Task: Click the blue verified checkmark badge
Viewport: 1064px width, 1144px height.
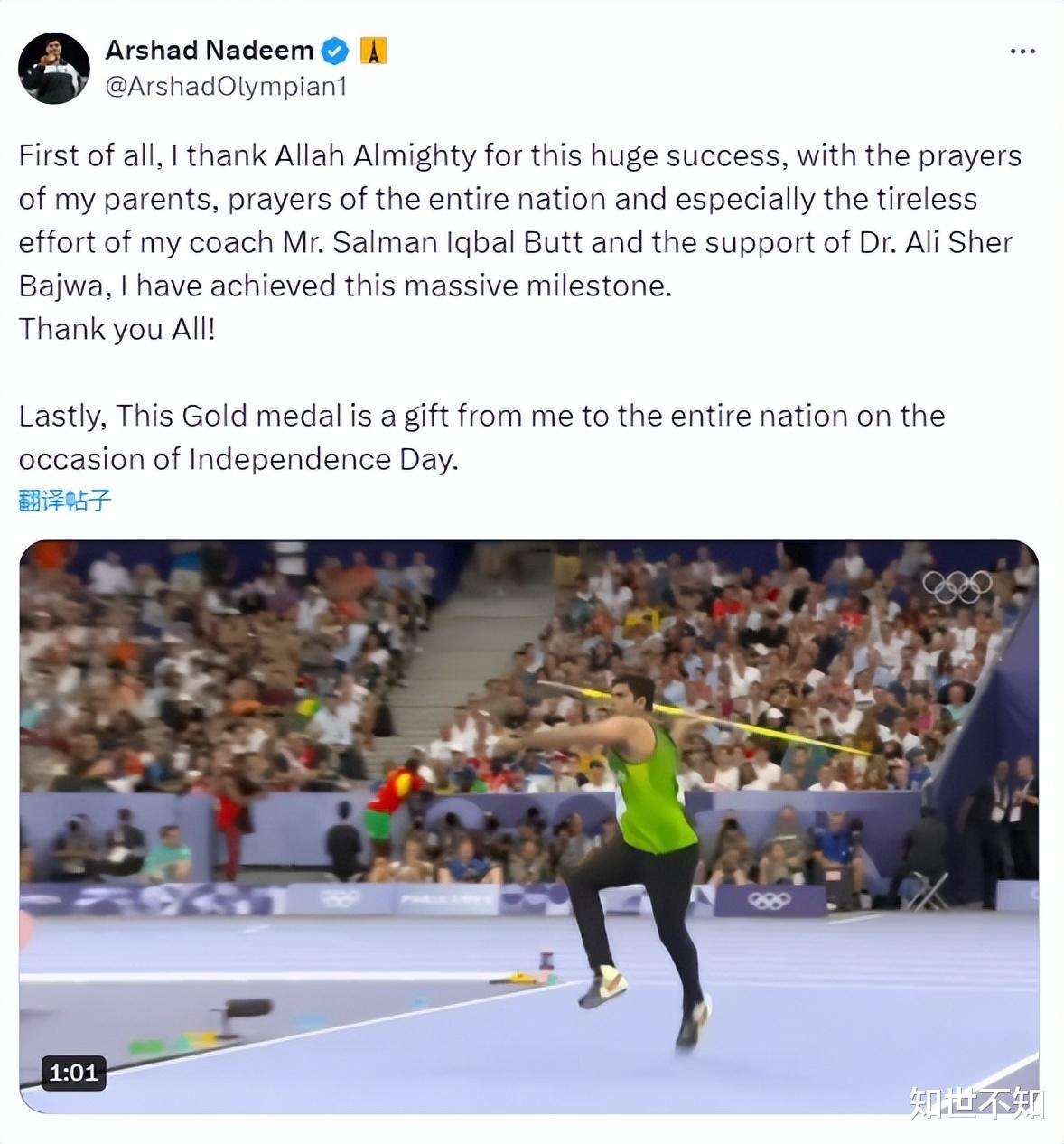Action: click(335, 51)
